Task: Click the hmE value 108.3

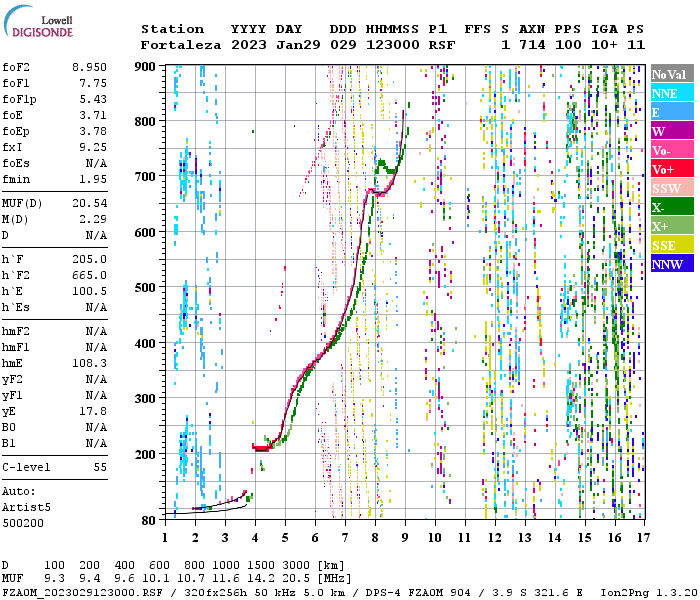Action: (x=91, y=363)
